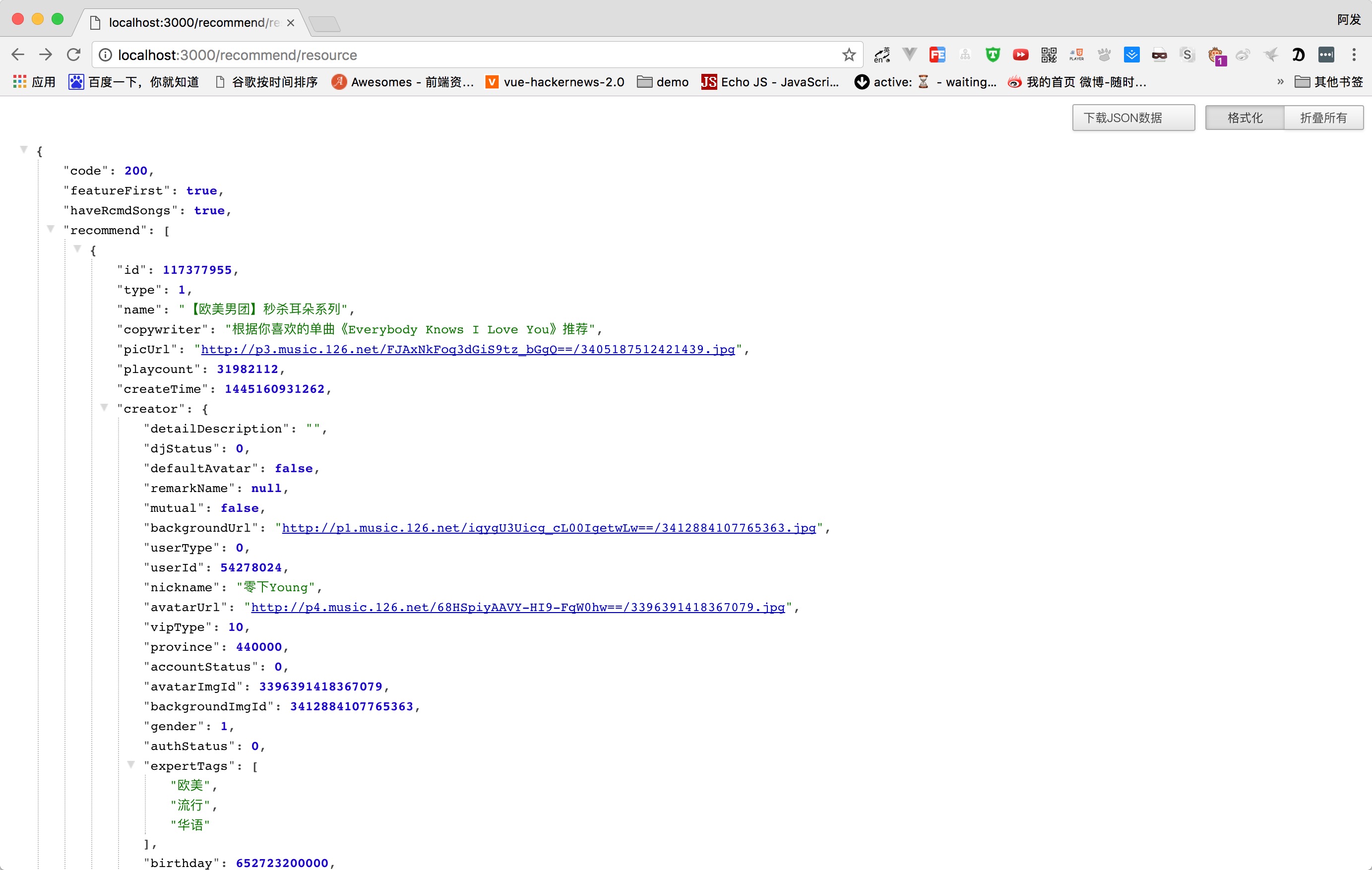
Task: Click the green T shield extension
Action: pyautogui.click(x=993, y=55)
